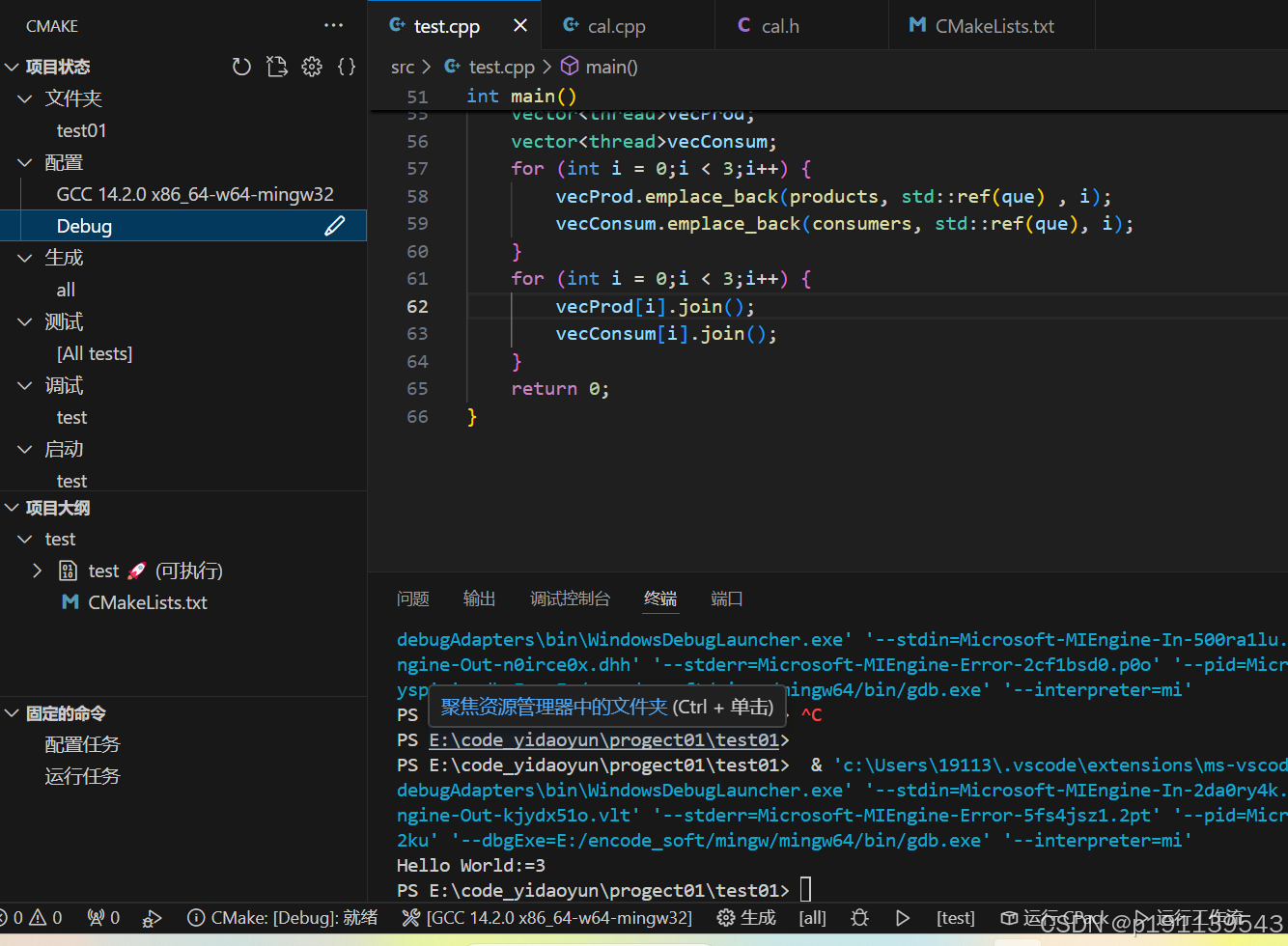Collapse the 项目大纲 section
The width and height of the screenshot is (1288, 946).
12,507
